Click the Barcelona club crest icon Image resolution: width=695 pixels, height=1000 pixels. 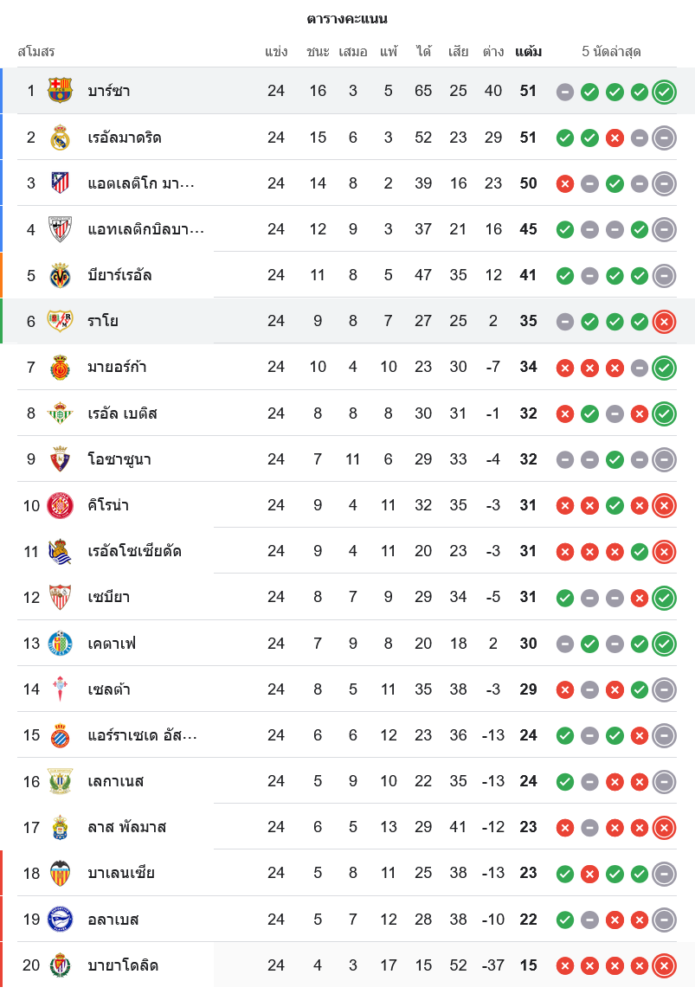60,91
